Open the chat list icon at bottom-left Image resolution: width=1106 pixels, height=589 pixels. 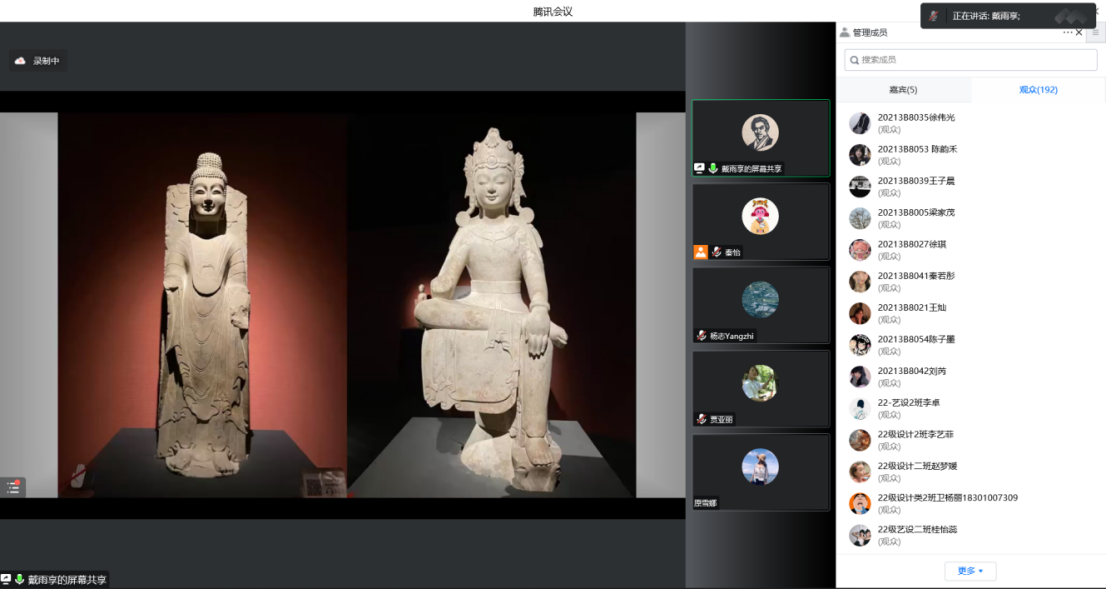click(x=13, y=487)
